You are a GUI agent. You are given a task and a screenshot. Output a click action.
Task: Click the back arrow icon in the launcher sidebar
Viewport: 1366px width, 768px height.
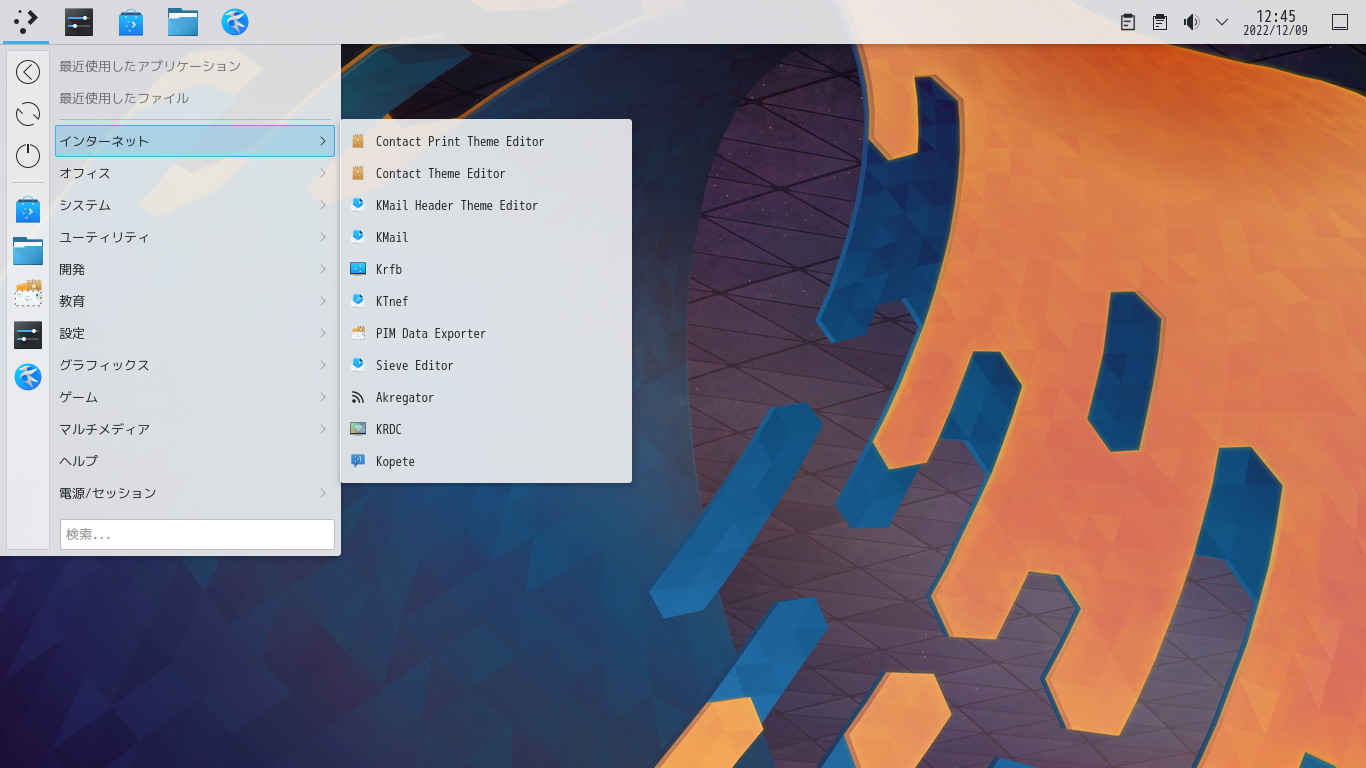point(28,72)
